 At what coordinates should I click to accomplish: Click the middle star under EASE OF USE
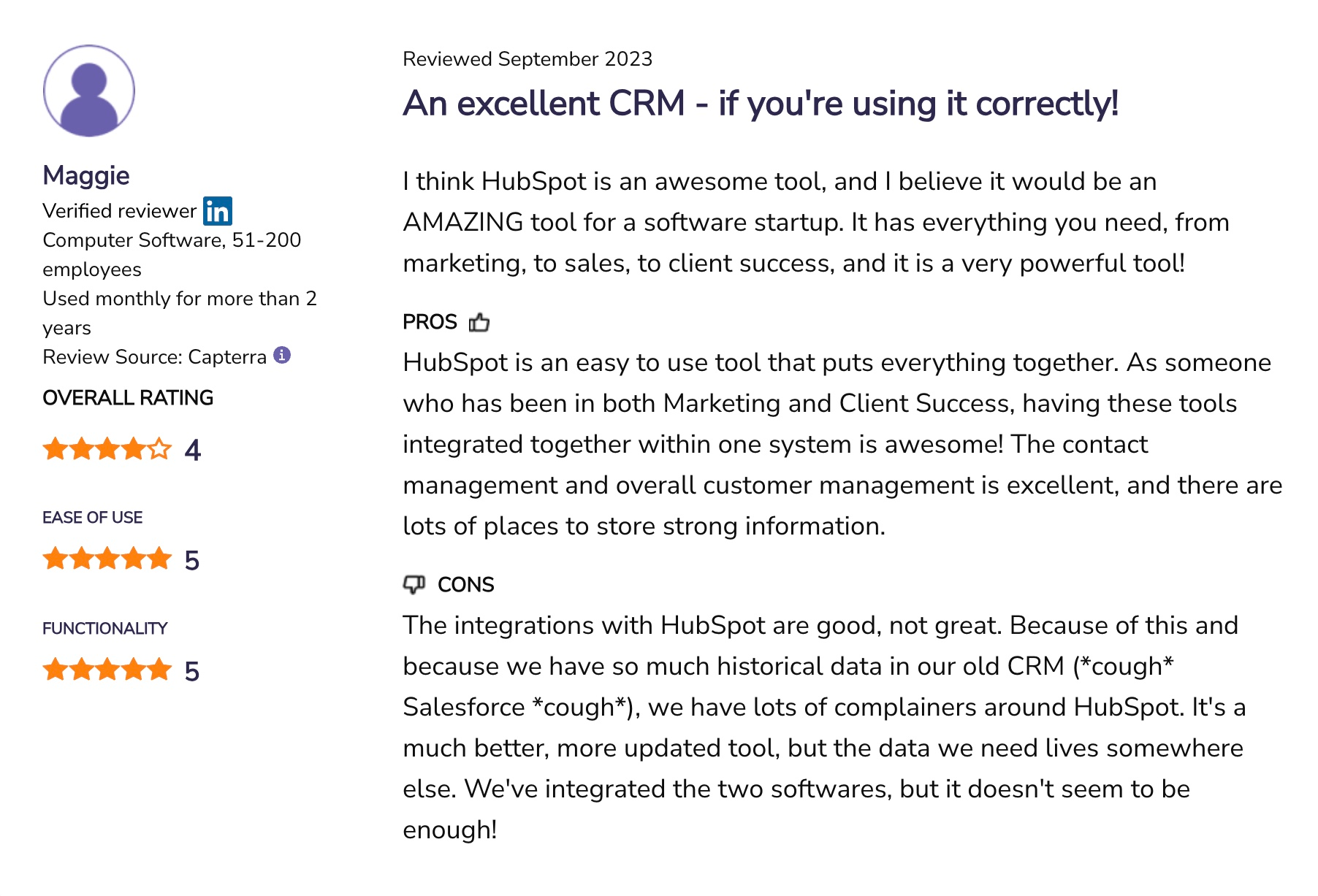tap(107, 559)
